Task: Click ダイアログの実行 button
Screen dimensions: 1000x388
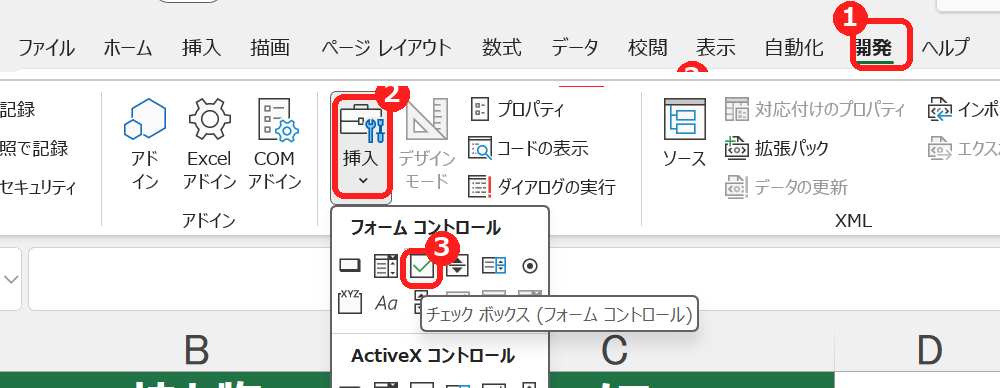Action: 542,187
